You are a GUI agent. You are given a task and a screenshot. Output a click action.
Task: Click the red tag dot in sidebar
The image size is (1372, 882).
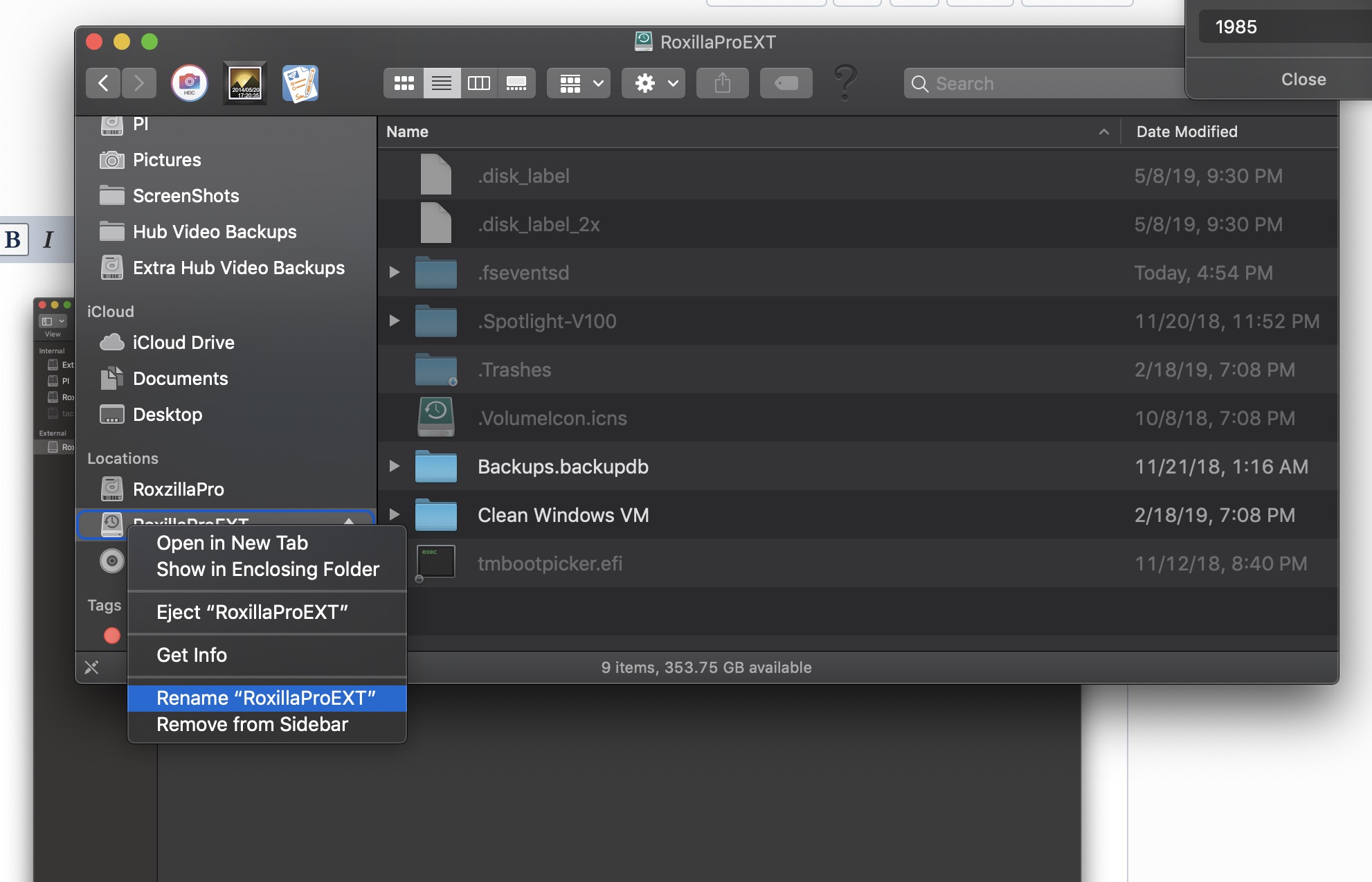pos(111,636)
